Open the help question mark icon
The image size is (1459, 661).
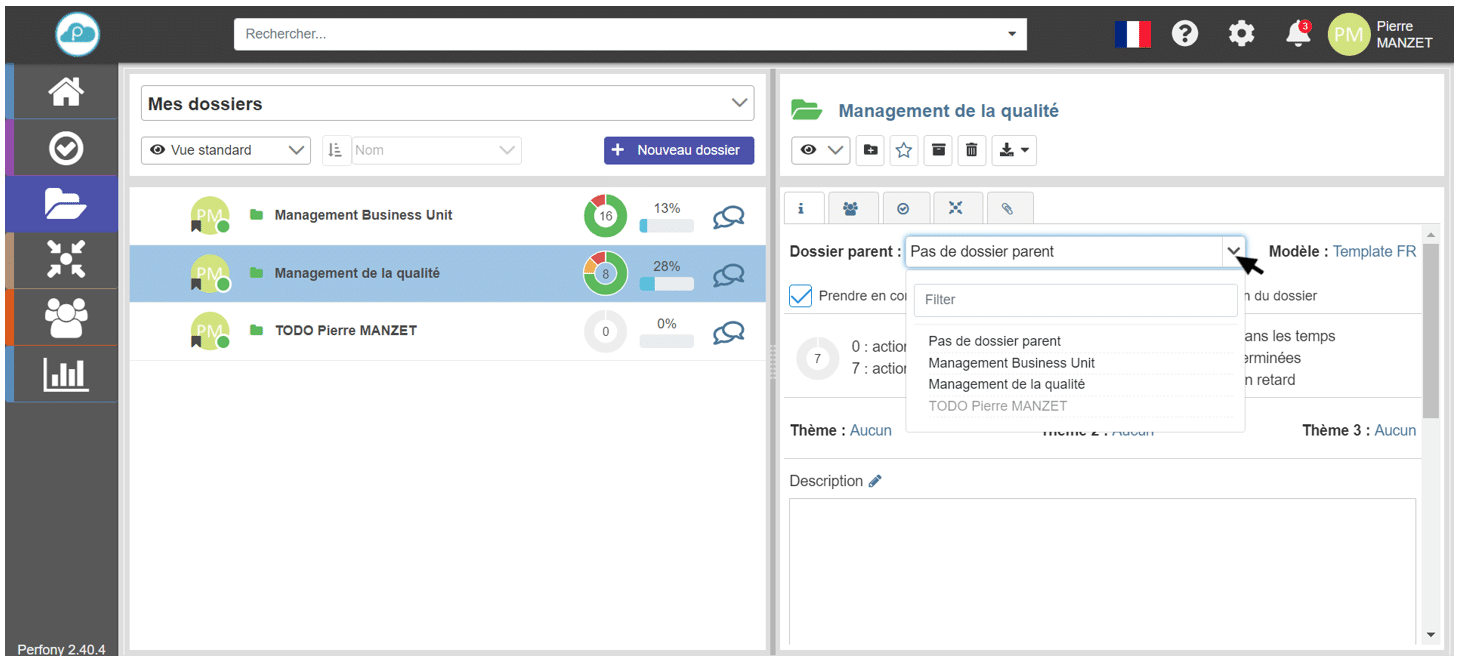(x=1185, y=34)
